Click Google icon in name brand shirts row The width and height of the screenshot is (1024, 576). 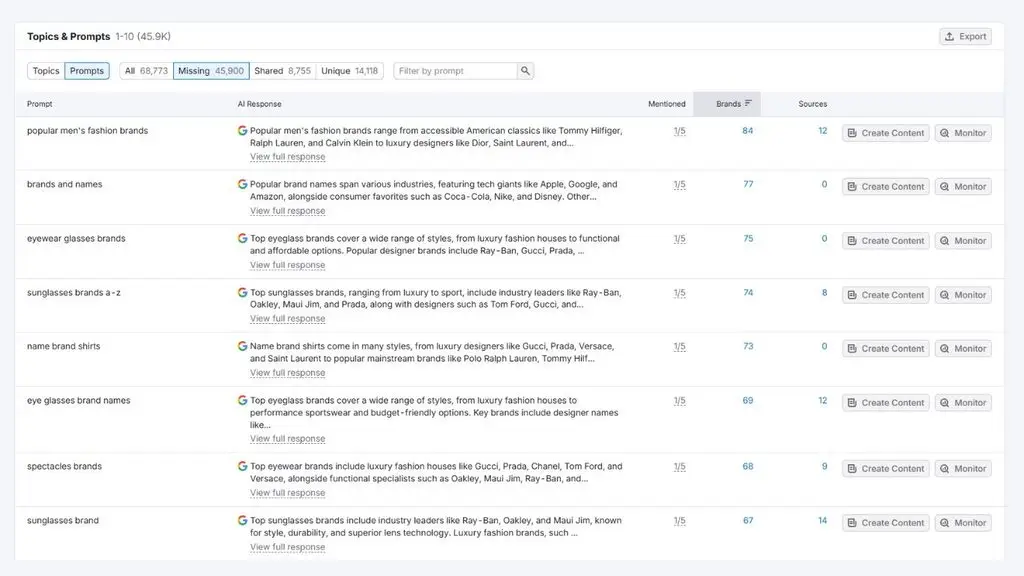click(242, 346)
